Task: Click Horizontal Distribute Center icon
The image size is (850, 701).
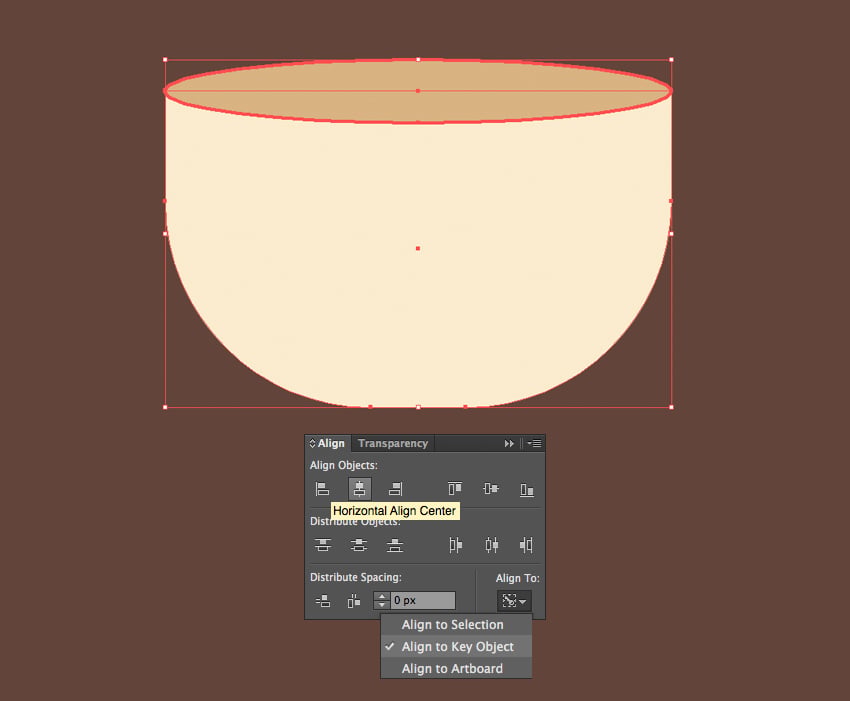Action: (x=491, y=544)
